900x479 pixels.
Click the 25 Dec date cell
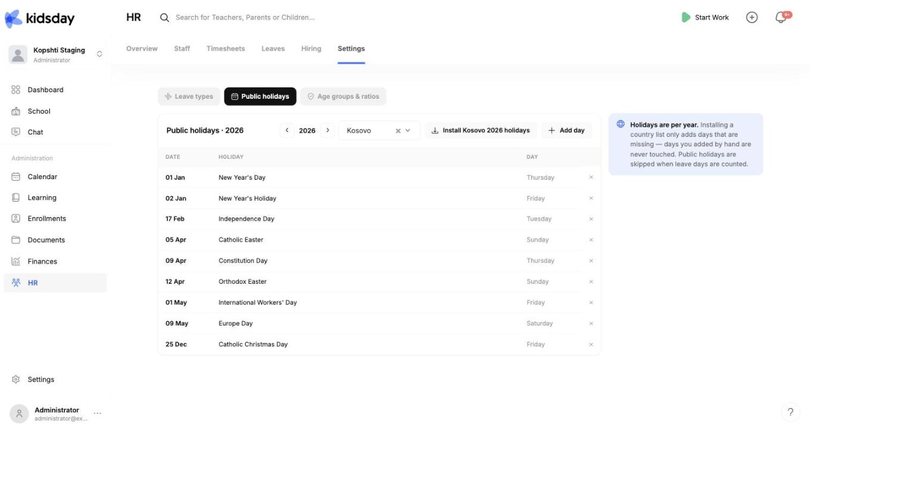(x=176, y=344)
